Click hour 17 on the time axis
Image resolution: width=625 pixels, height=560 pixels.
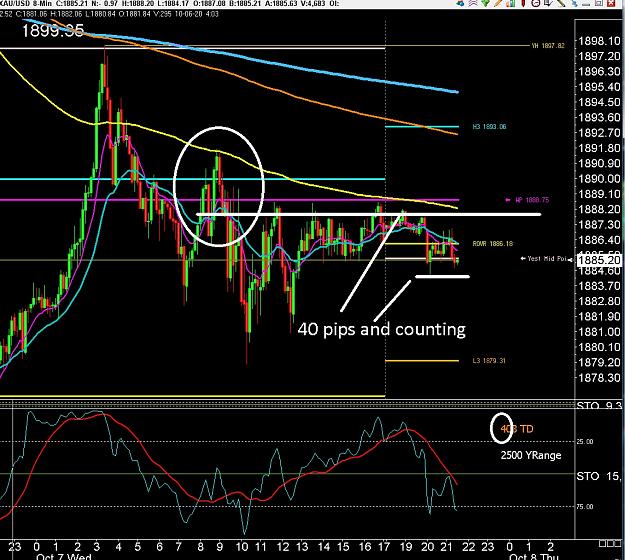click(x=384, y=546)
